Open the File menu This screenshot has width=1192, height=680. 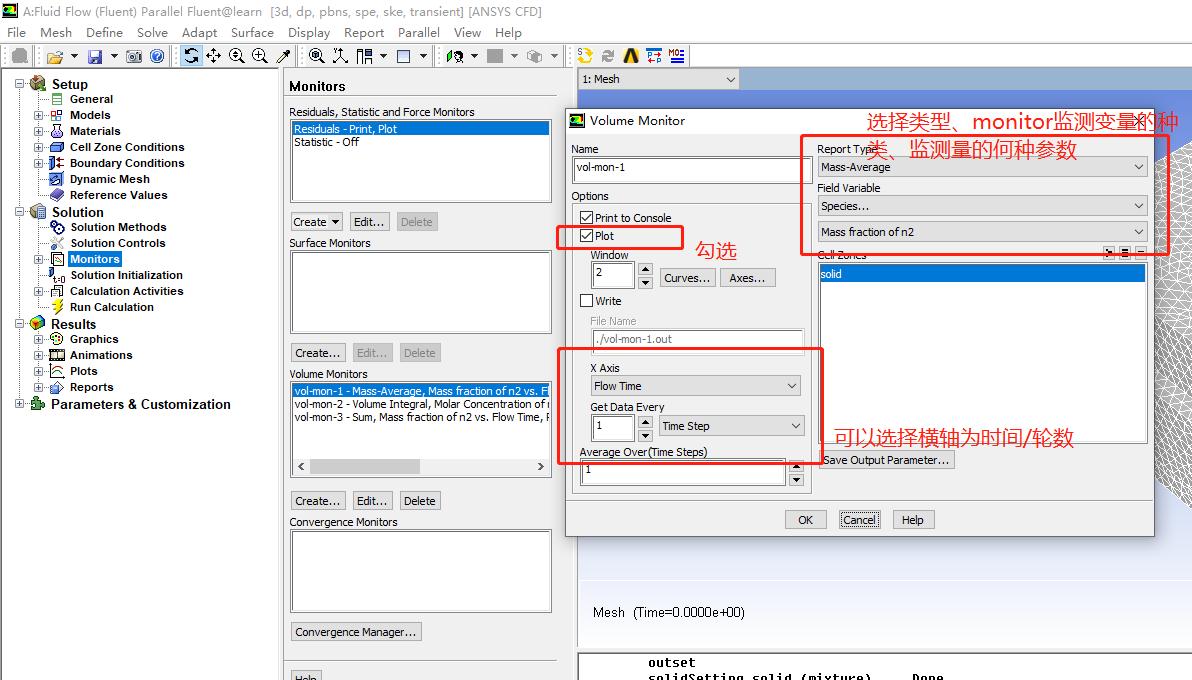16,33
